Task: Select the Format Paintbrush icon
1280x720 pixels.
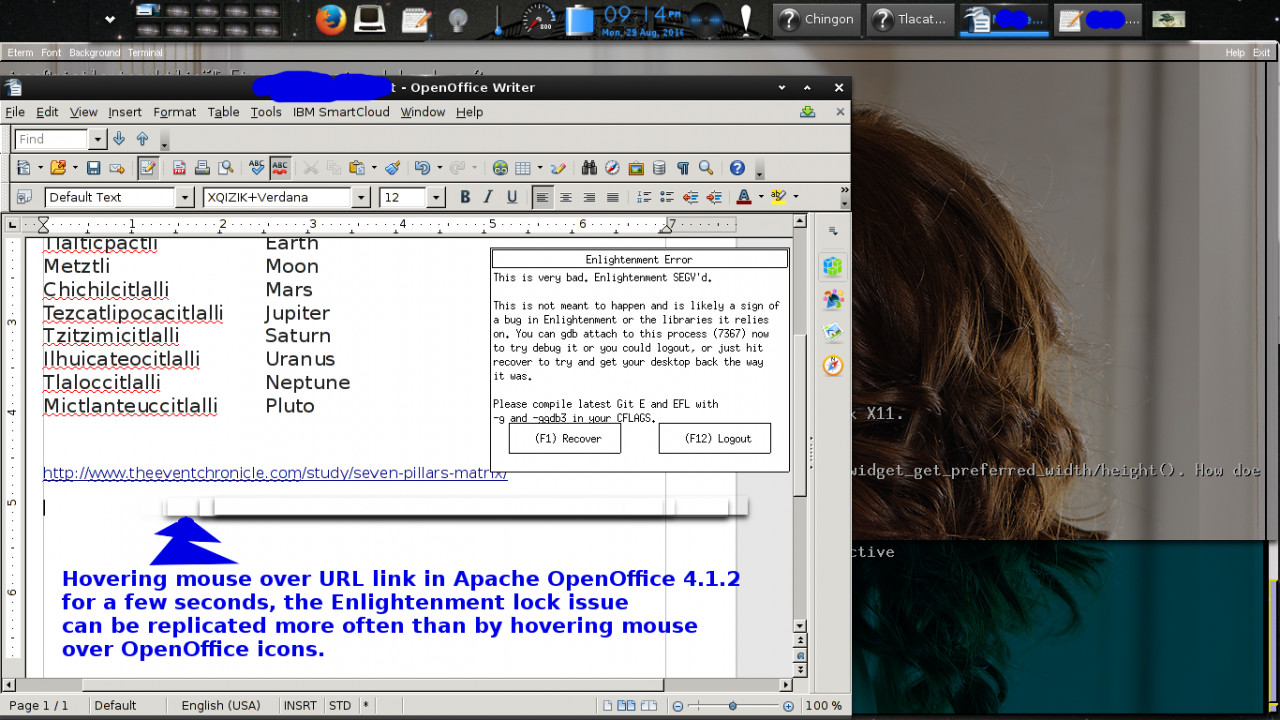Action: (x=392, y=168)
